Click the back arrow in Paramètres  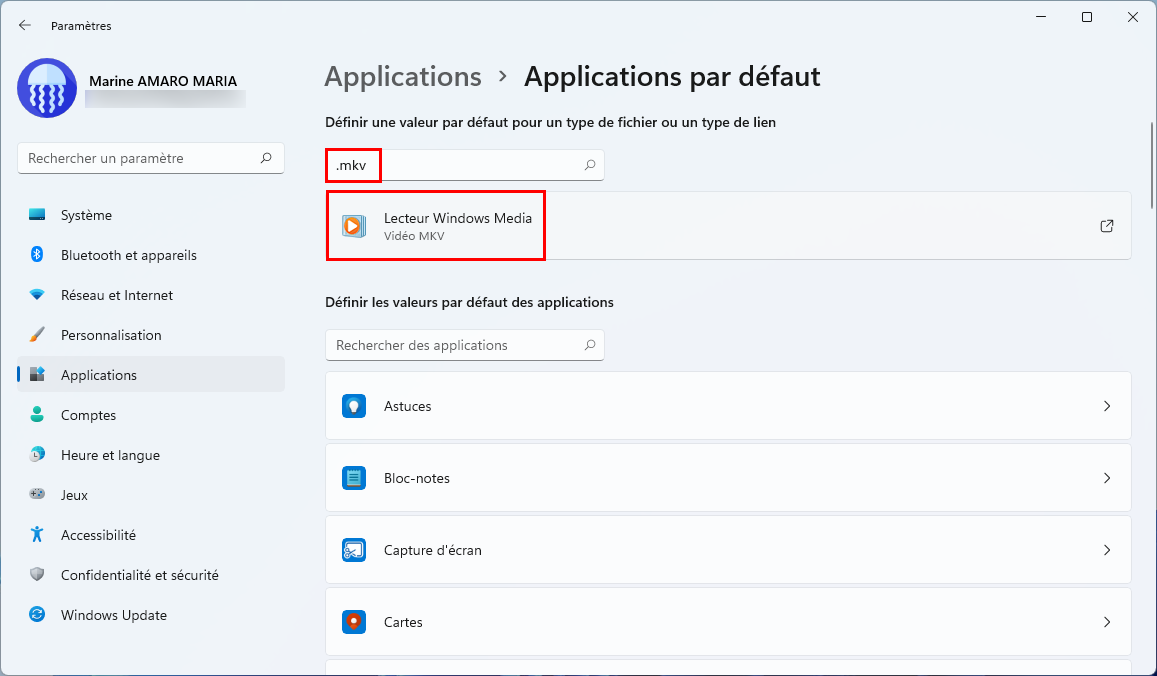(x=25, y=25)
